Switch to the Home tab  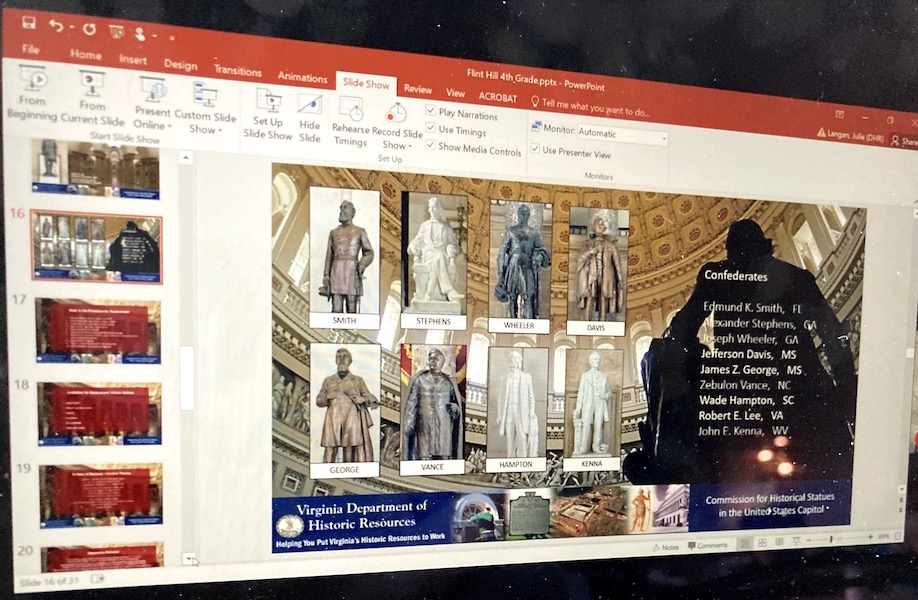[x=86, y=54]
